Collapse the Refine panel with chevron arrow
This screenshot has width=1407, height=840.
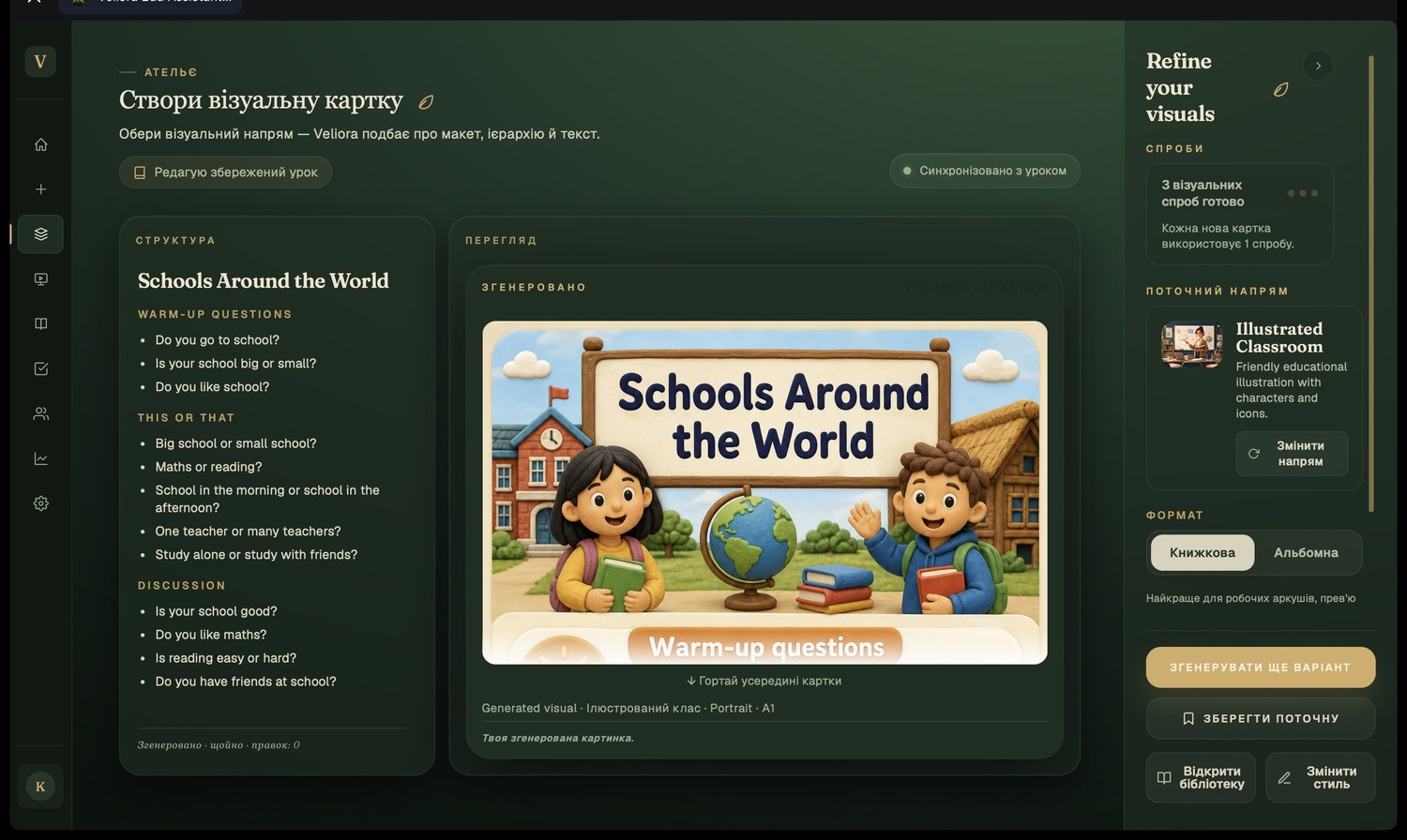click(1318, 66)
